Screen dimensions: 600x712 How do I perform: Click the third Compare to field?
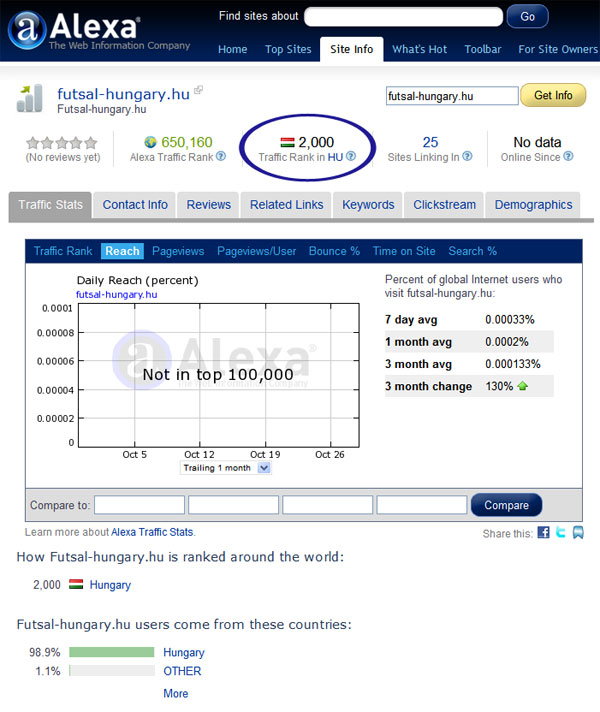(x=327, y=505)
